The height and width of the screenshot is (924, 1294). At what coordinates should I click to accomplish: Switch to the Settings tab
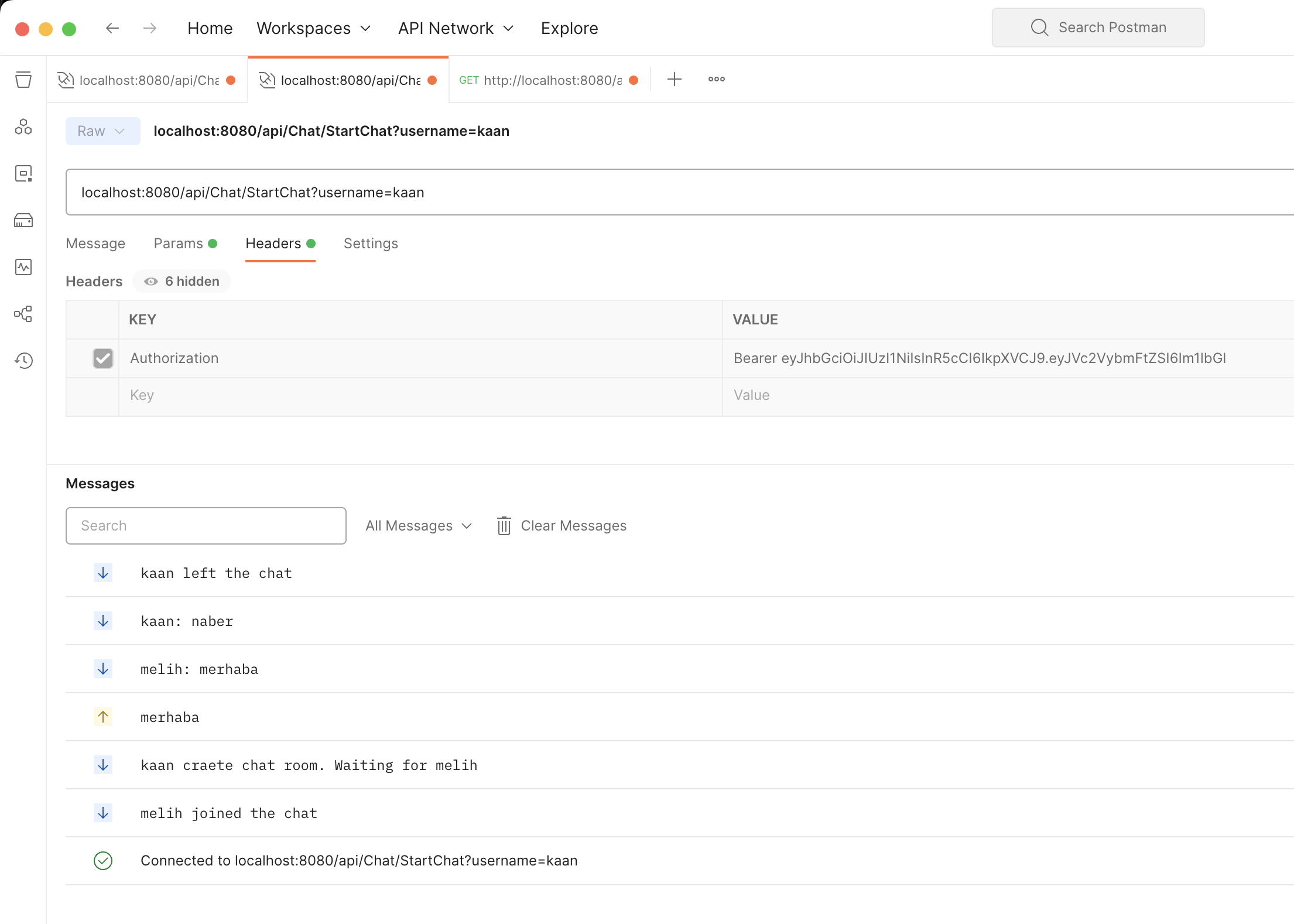[371, 244]
